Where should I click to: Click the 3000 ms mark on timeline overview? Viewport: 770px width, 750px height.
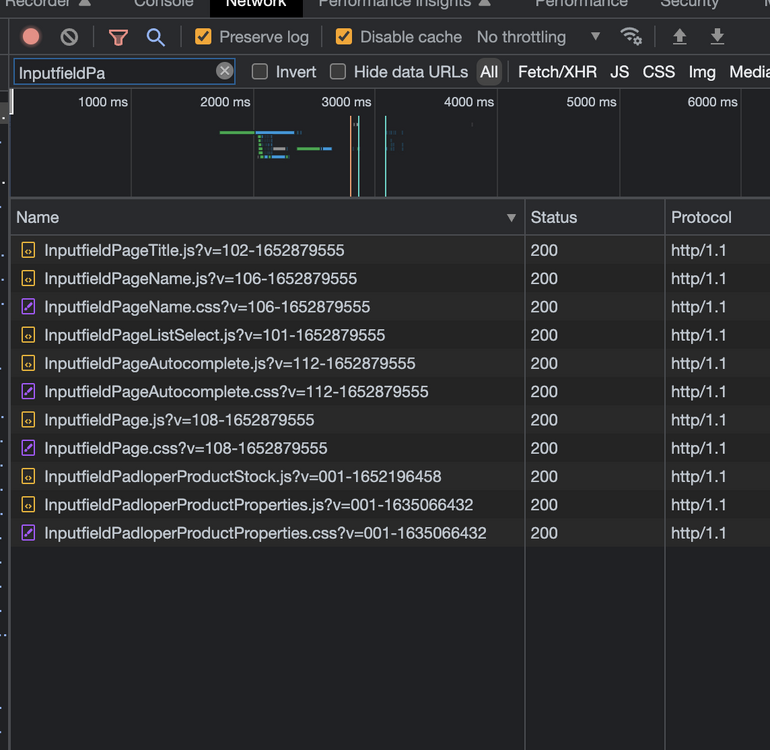346,102
